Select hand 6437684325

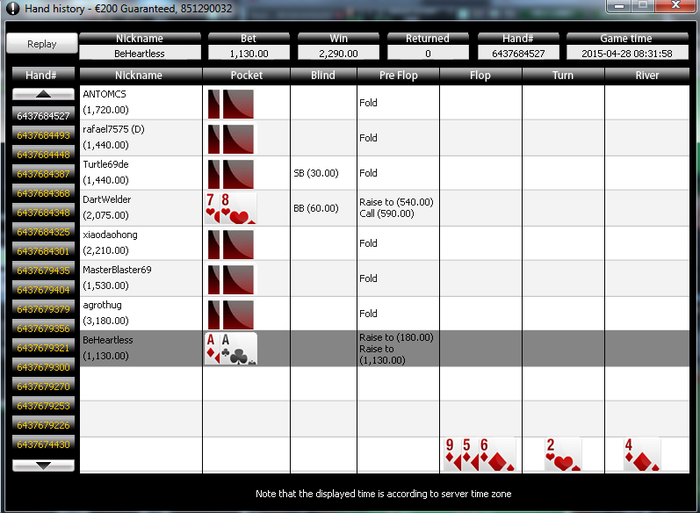click(43, 232)
